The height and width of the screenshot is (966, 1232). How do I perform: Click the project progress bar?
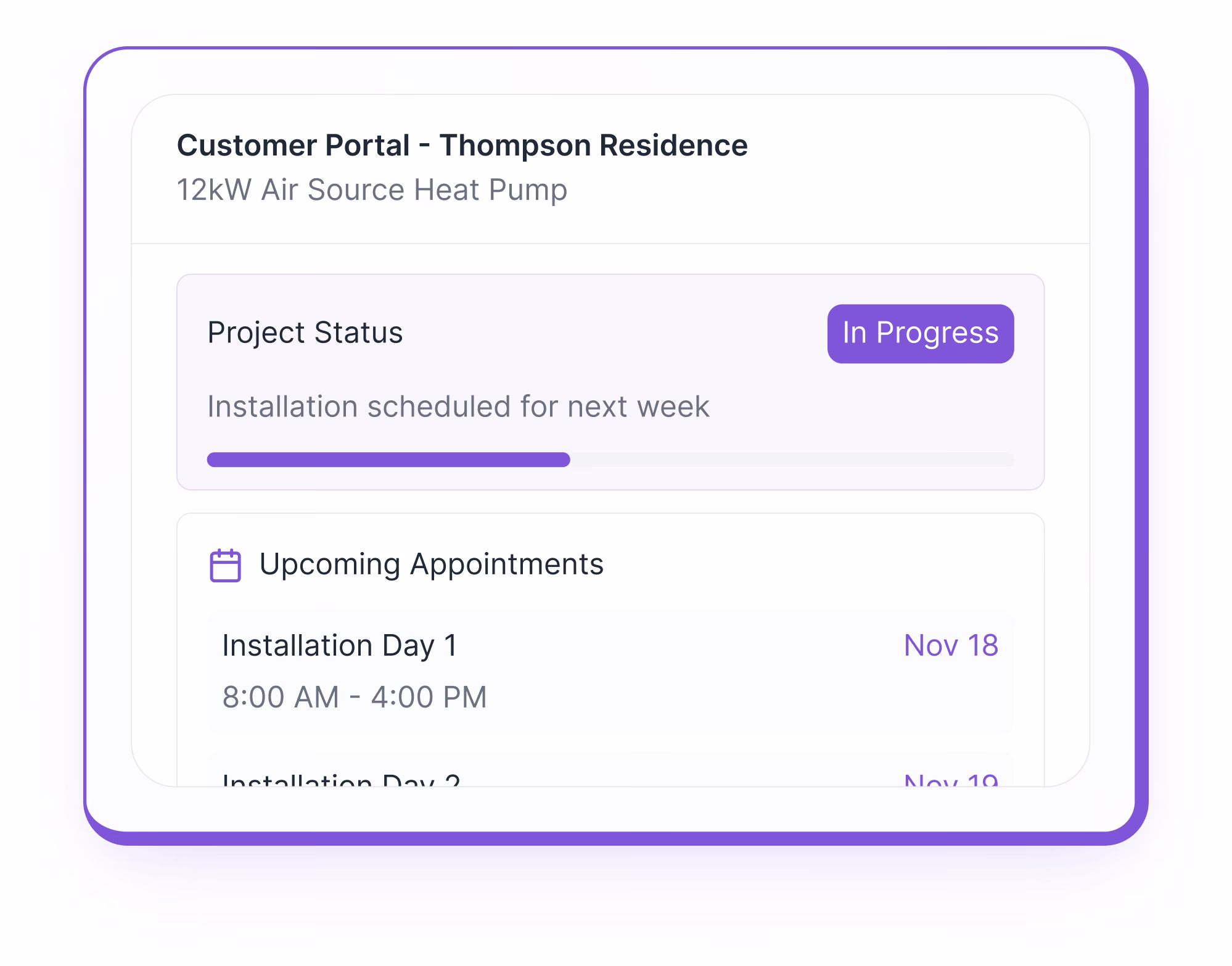click(x=610, y=460)
